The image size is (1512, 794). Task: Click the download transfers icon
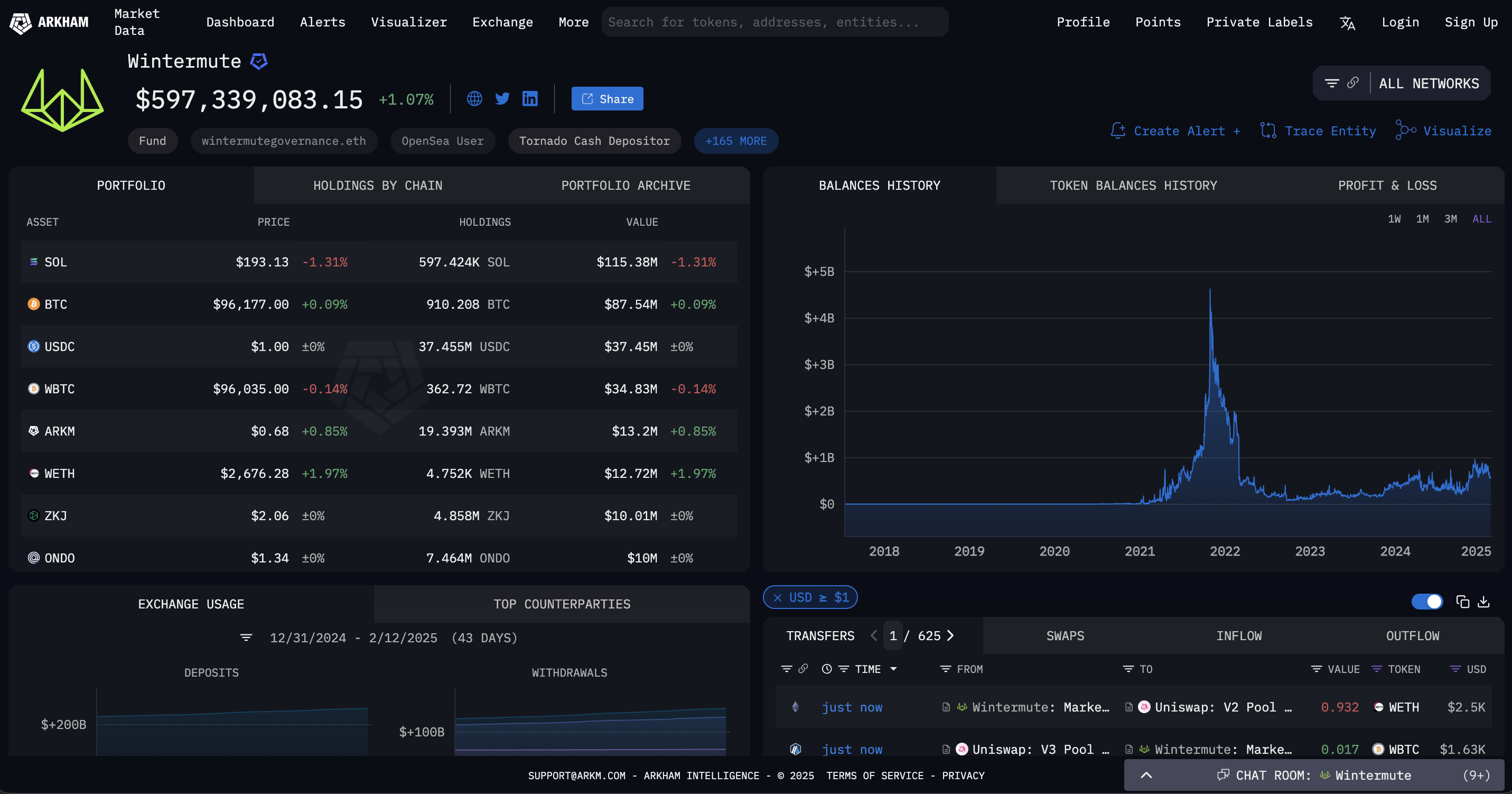point(1483,602)
